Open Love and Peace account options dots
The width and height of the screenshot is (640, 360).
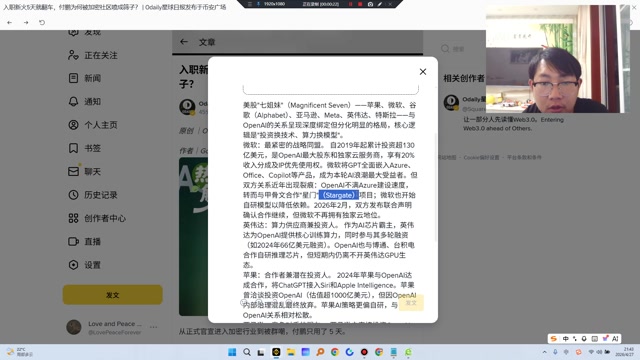(x=153, y=327)
